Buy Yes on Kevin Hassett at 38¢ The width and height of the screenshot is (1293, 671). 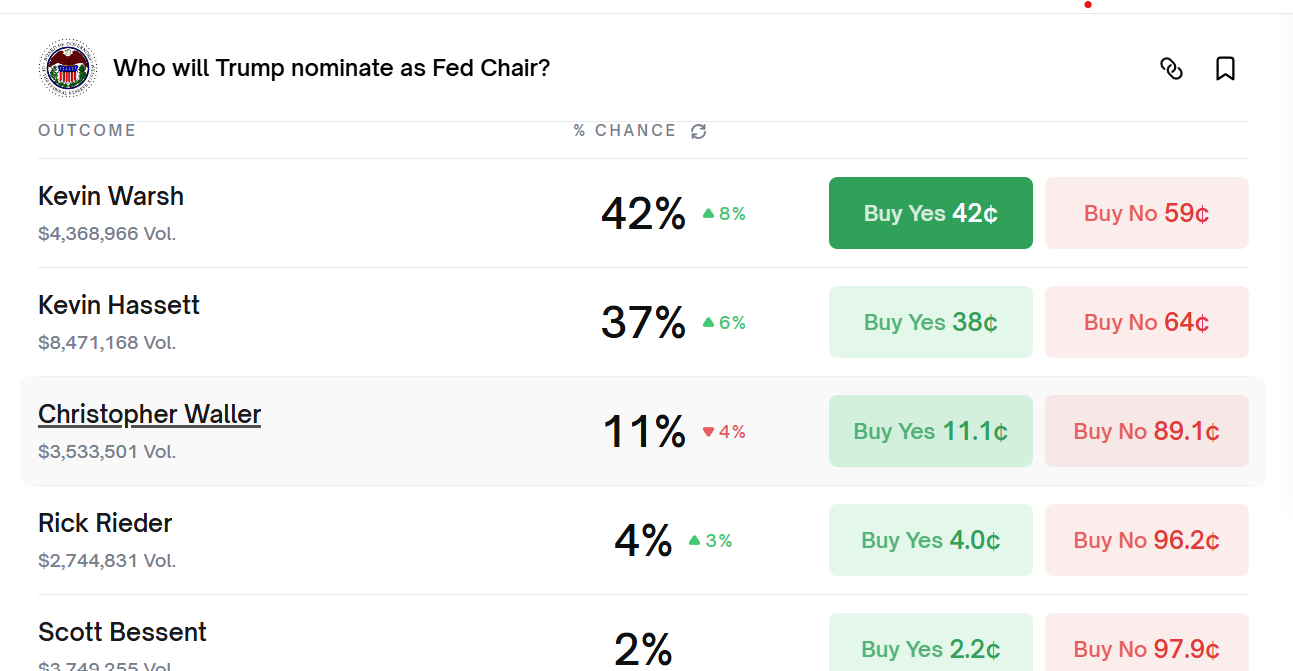pos(930,322)
